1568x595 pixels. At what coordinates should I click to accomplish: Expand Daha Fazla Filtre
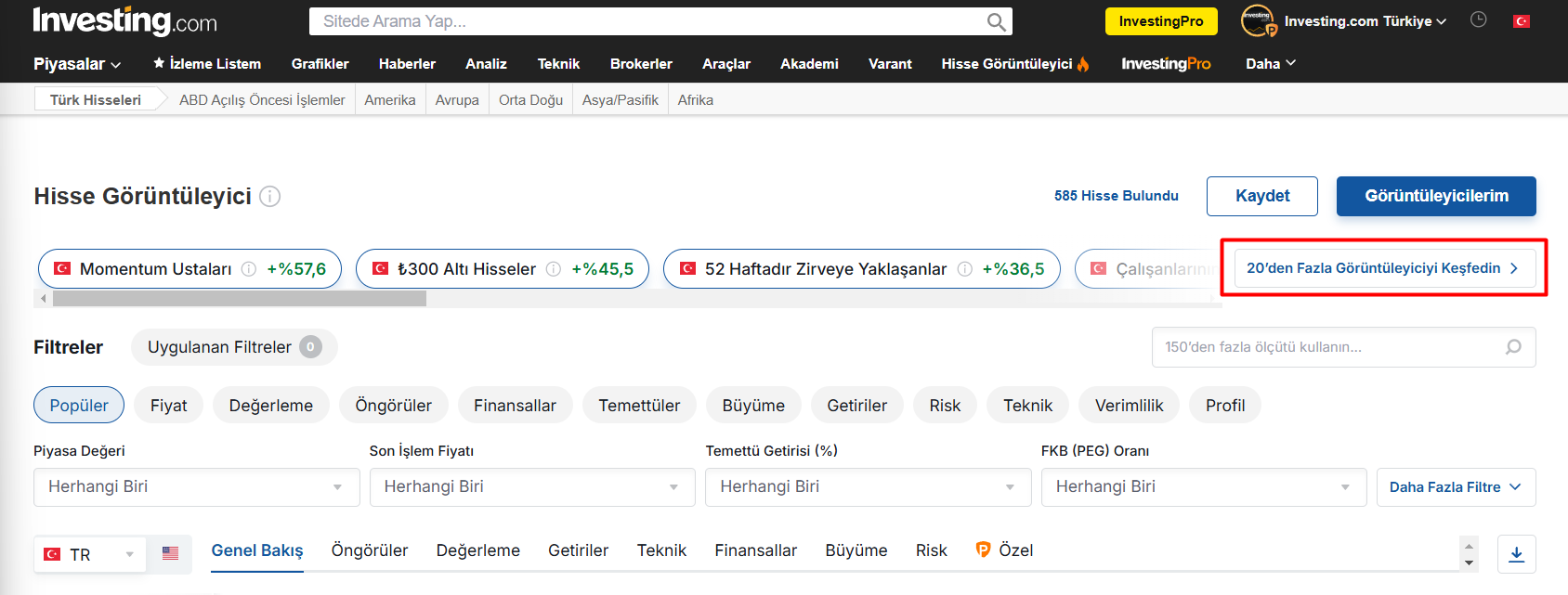(1456, 487)
